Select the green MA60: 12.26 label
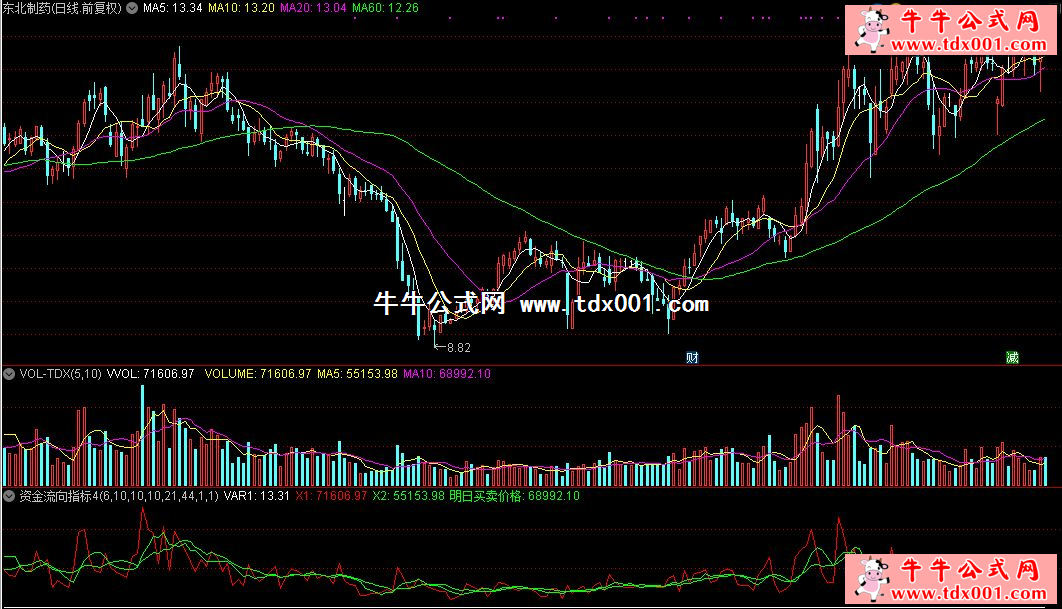 (385, 8)
